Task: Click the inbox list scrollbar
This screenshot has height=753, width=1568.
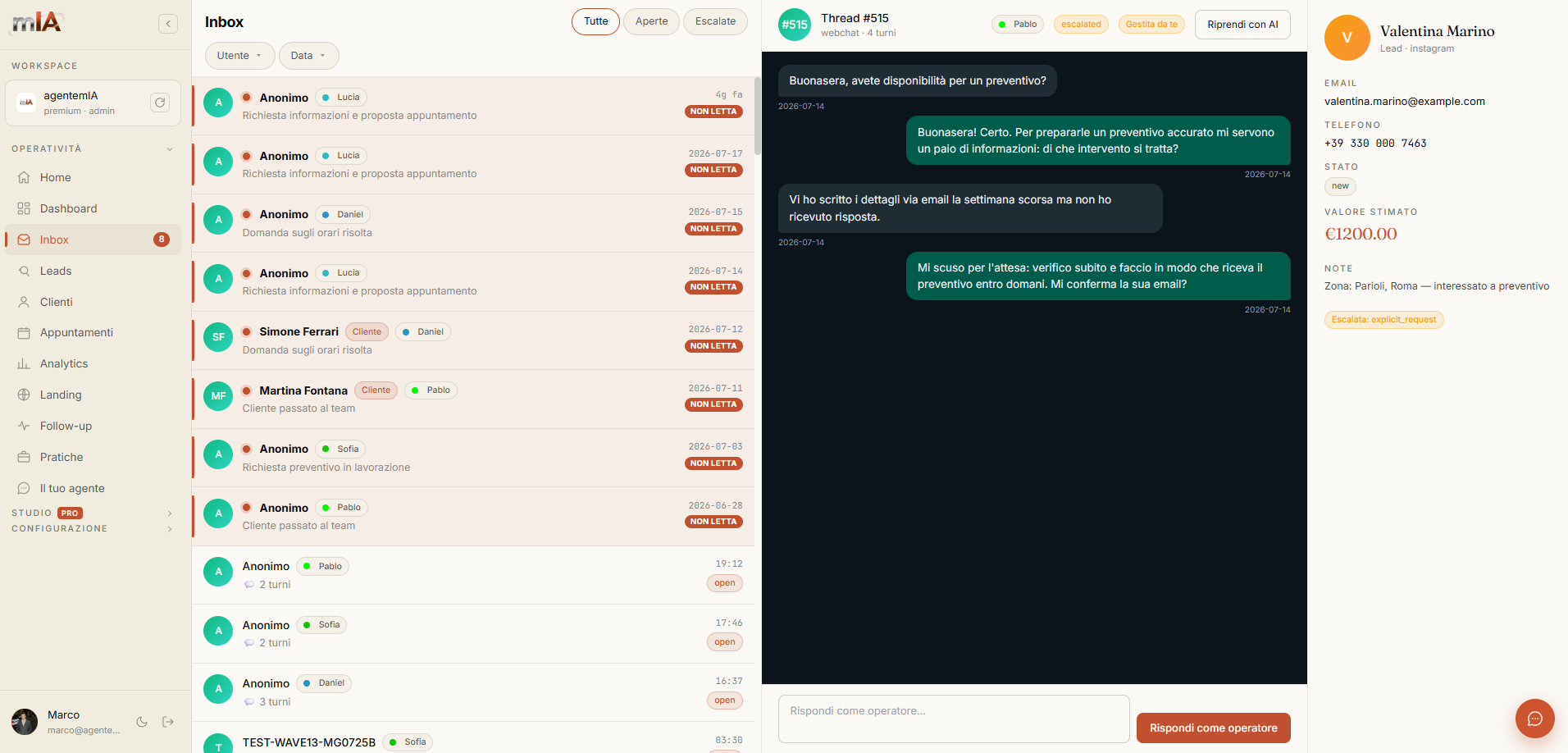Action: [758, 116]
